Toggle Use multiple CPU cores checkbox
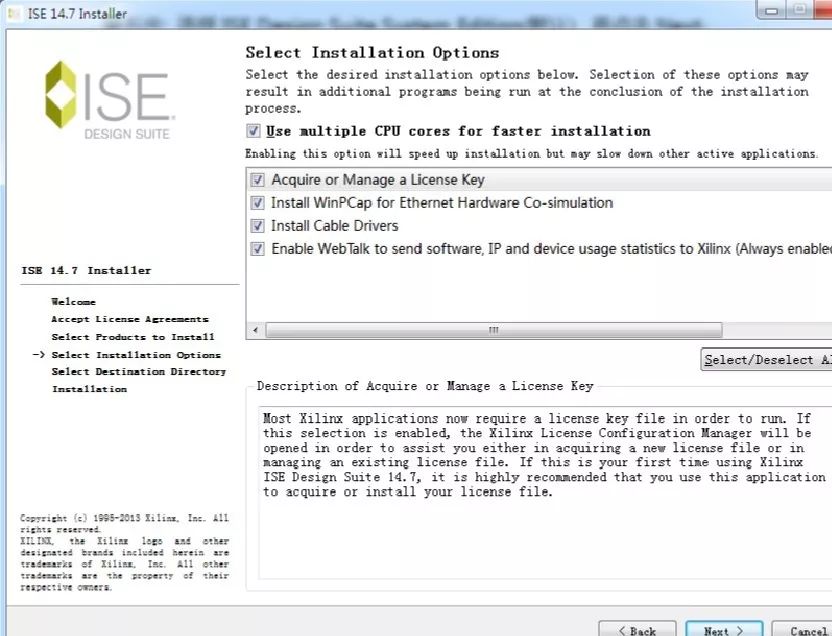This screenshot has height=636, width=832. tap(254, 130)
